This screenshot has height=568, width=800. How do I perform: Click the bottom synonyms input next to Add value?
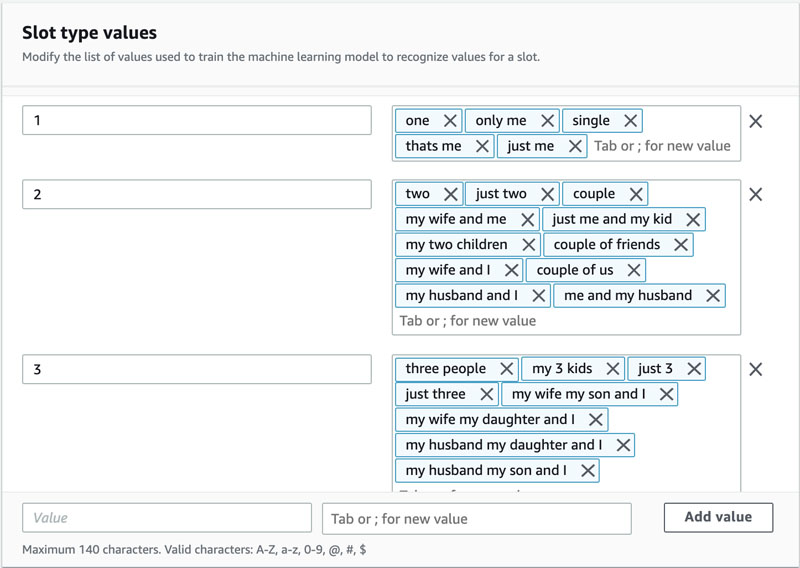(477, 519)
